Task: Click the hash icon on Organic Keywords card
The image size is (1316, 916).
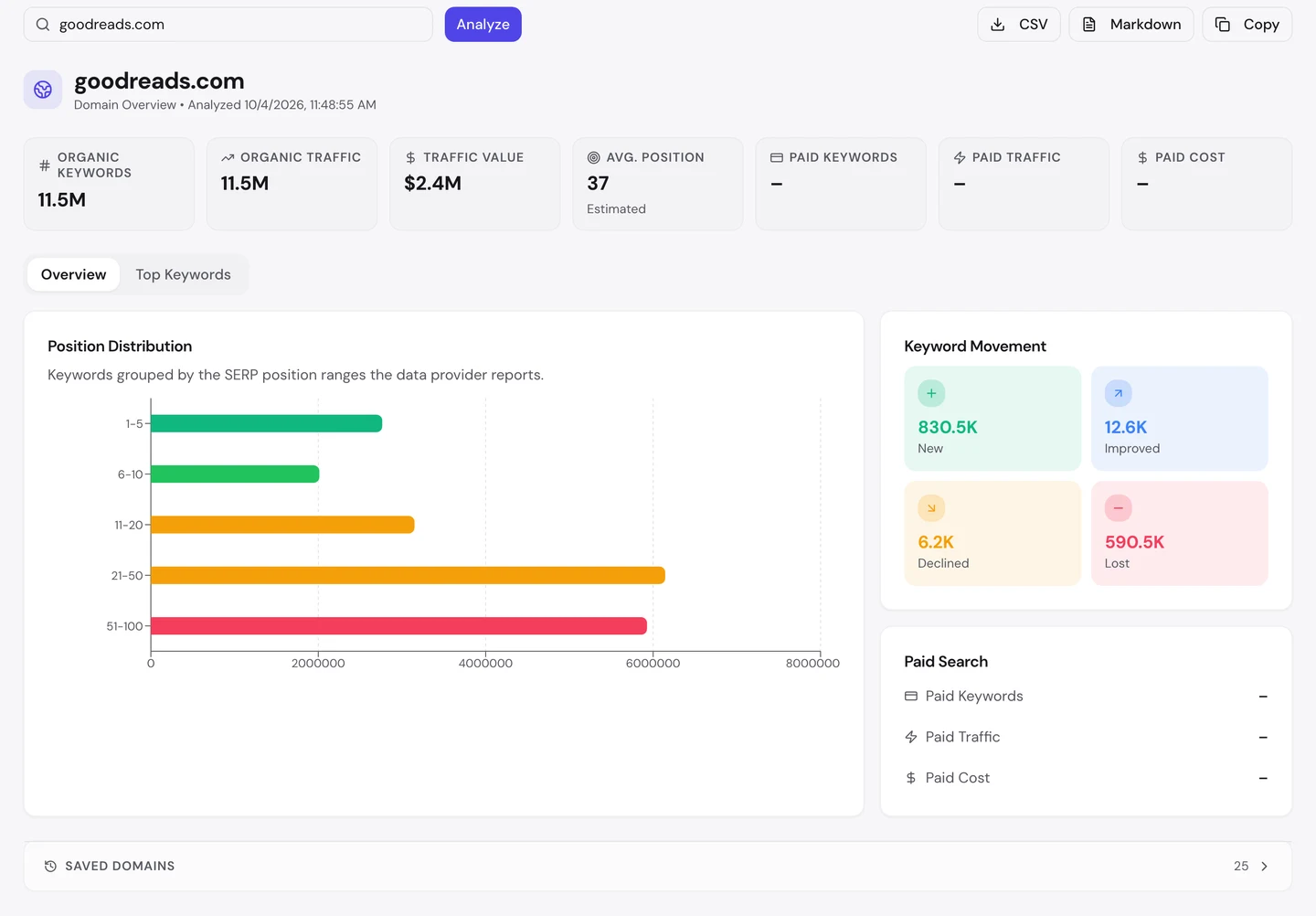Action: tap(45, 165)
